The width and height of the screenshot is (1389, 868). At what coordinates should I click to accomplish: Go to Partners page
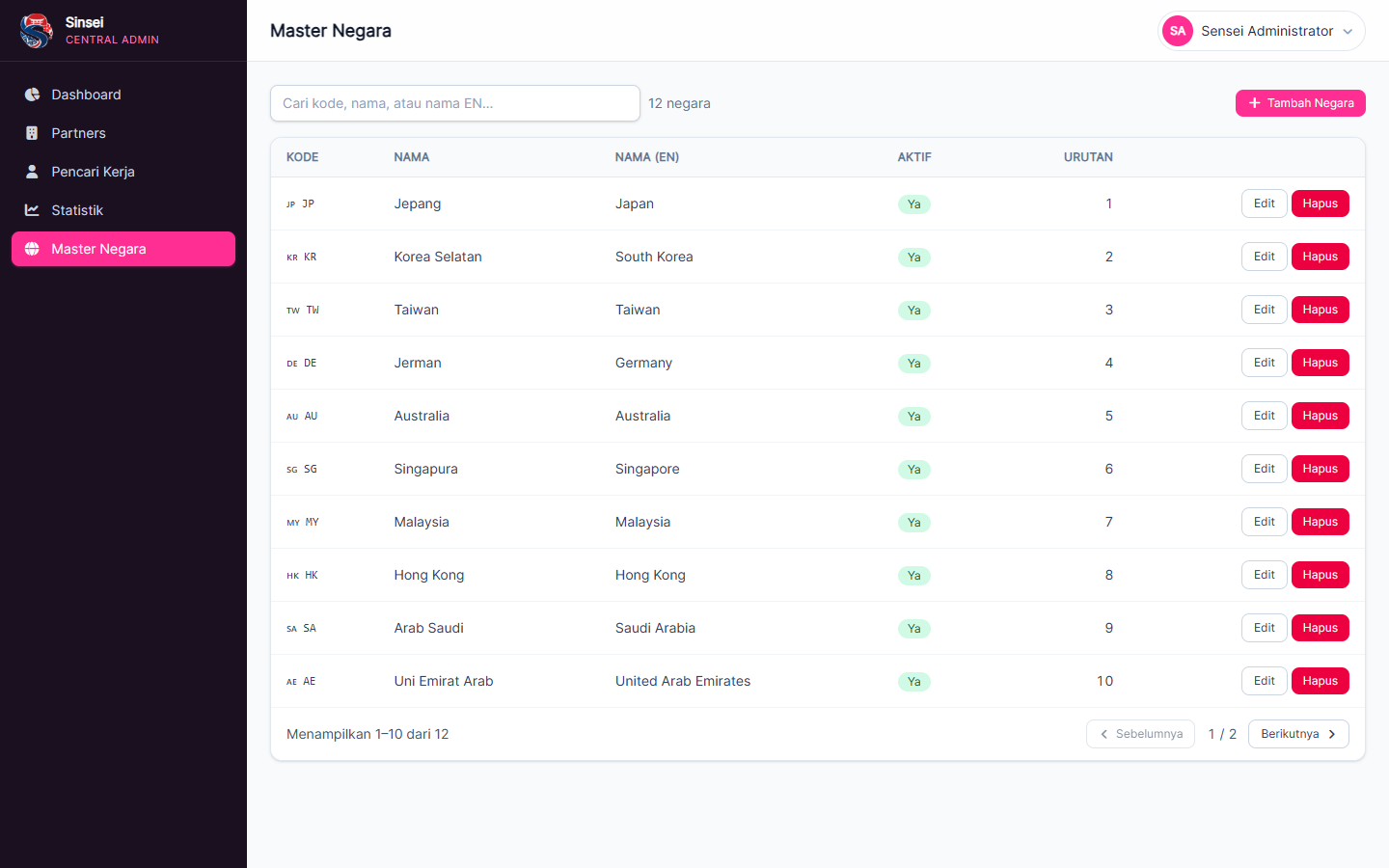tap(123, 133)
